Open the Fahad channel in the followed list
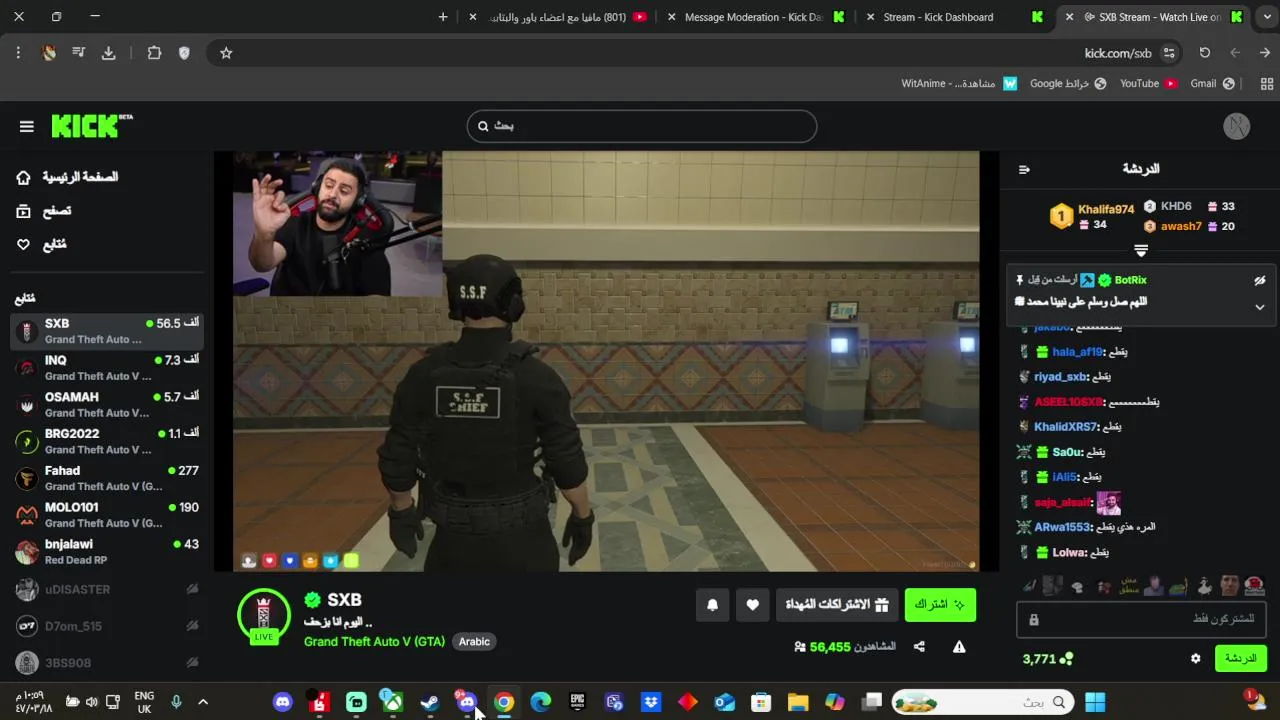The width and height of the screenshot is (1280, 720). [x=107, y=478]
